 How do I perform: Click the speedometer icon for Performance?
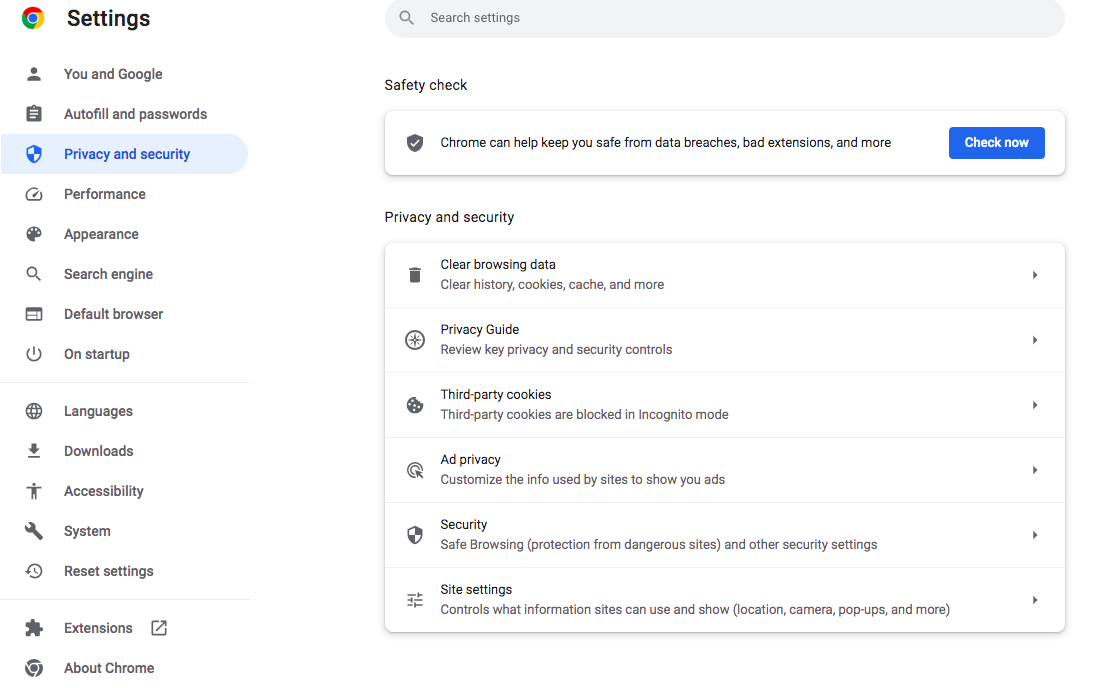click(34, 194)
